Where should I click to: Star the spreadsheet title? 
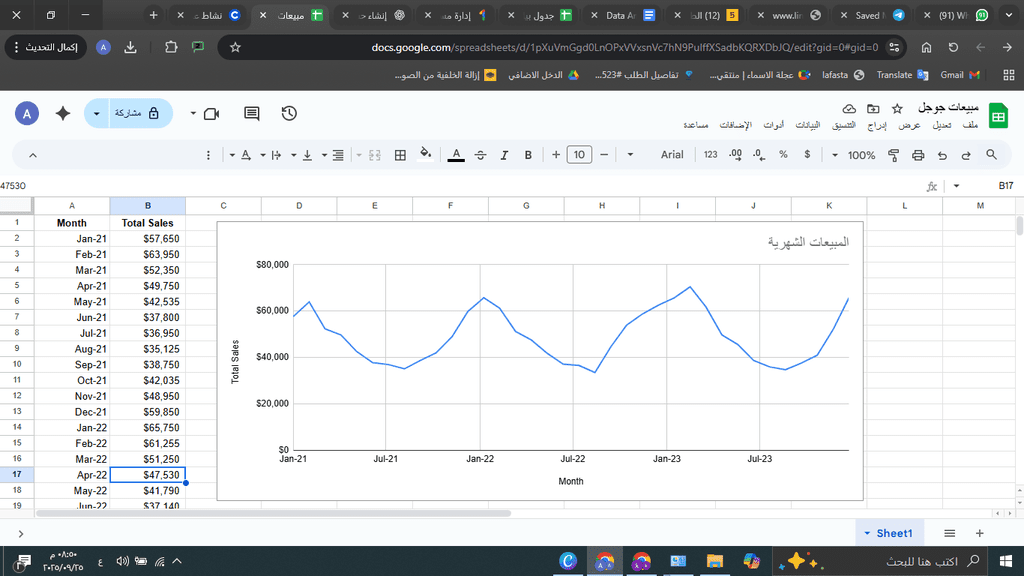coord(897,108)
